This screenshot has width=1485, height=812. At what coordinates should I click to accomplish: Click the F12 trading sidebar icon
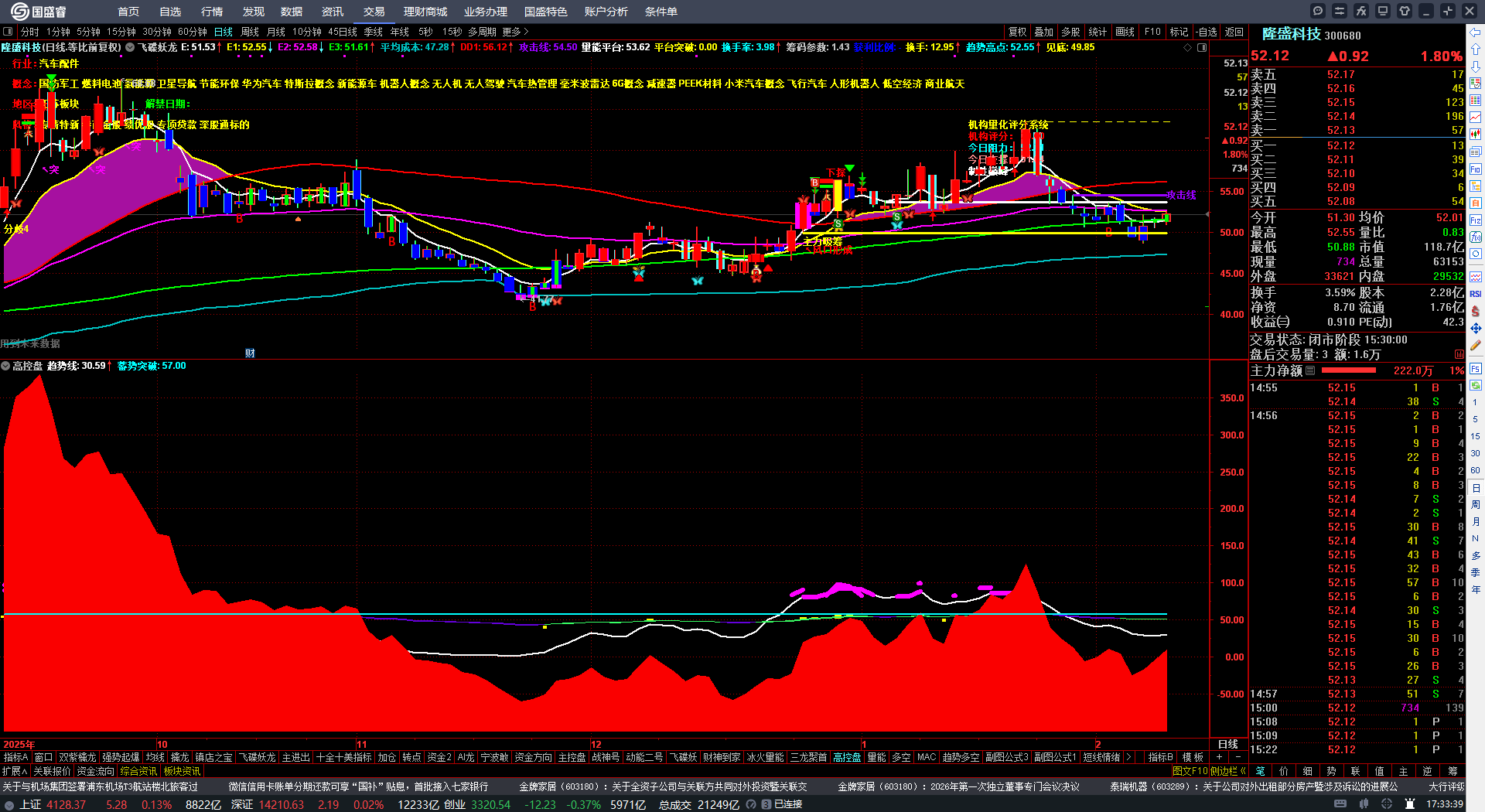point(1476,220)
